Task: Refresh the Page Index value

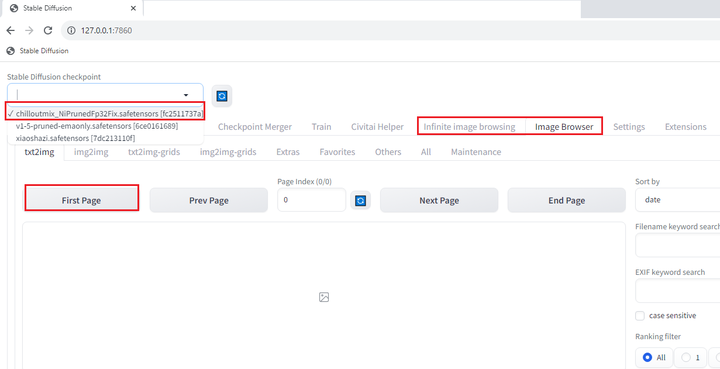Action: [x=360, y=201]
